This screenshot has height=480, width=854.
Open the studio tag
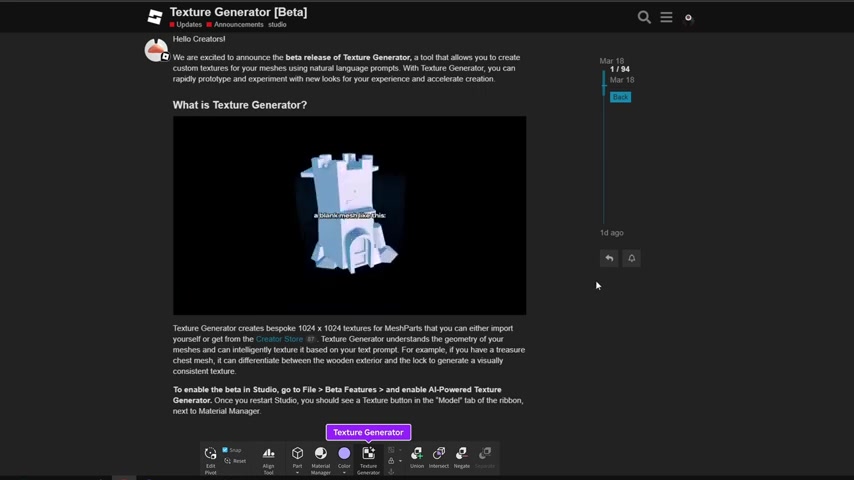pyautogui.click(x=277, y=25)
